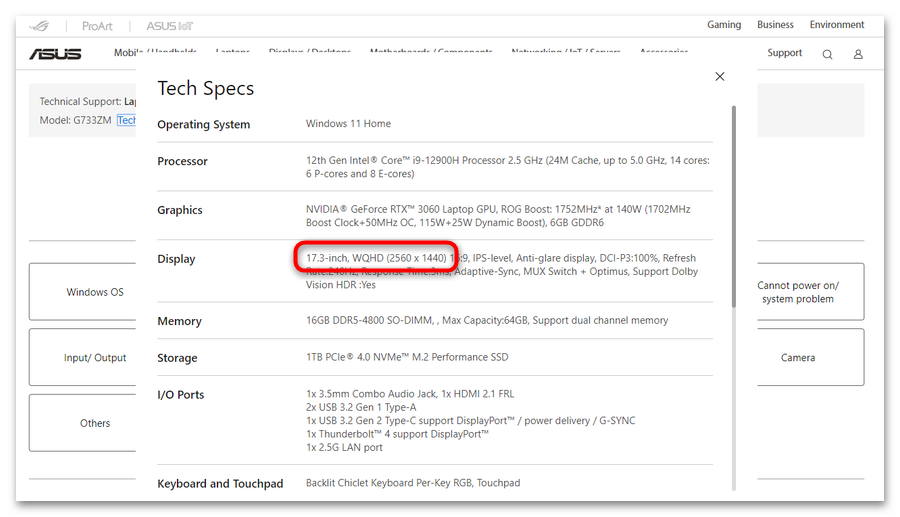Open the Business link
900x517 pixels.
pos(775,25)
